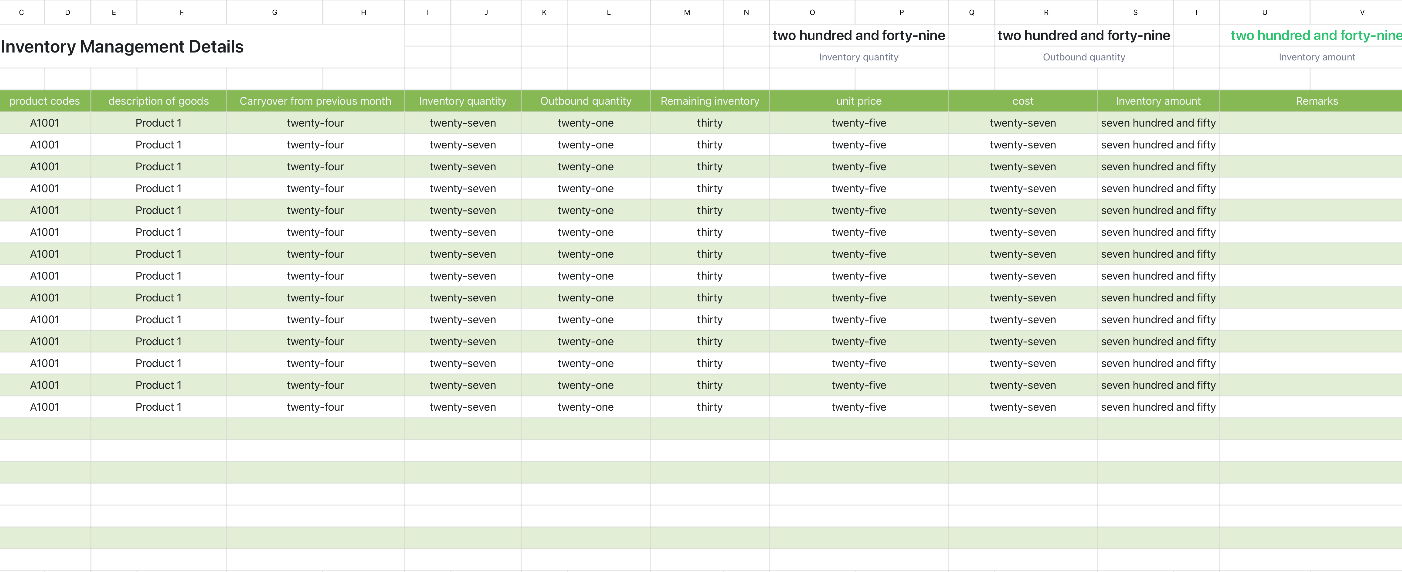Select the column E header

pos(114,12)
